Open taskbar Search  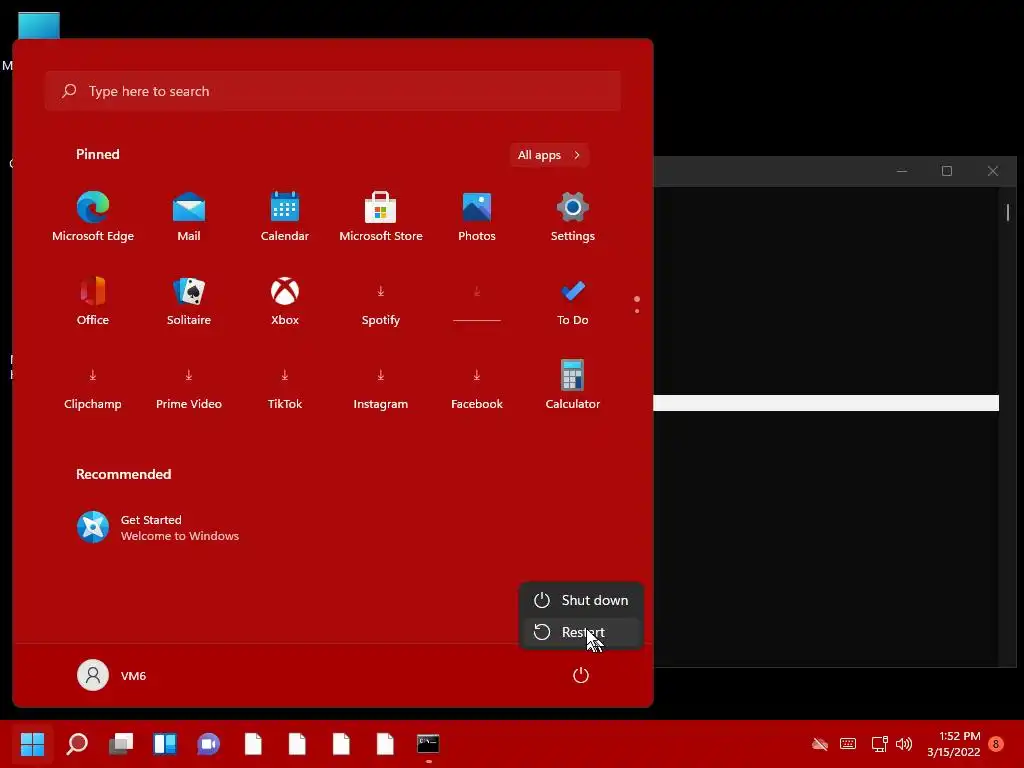click(x=76, y=743)
